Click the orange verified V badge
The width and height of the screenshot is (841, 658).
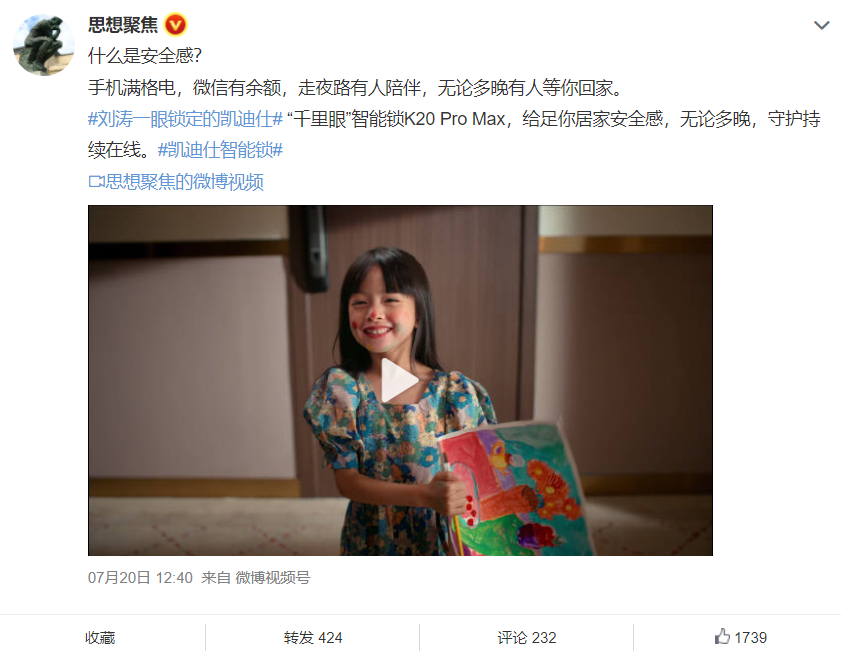coord(175,25)
